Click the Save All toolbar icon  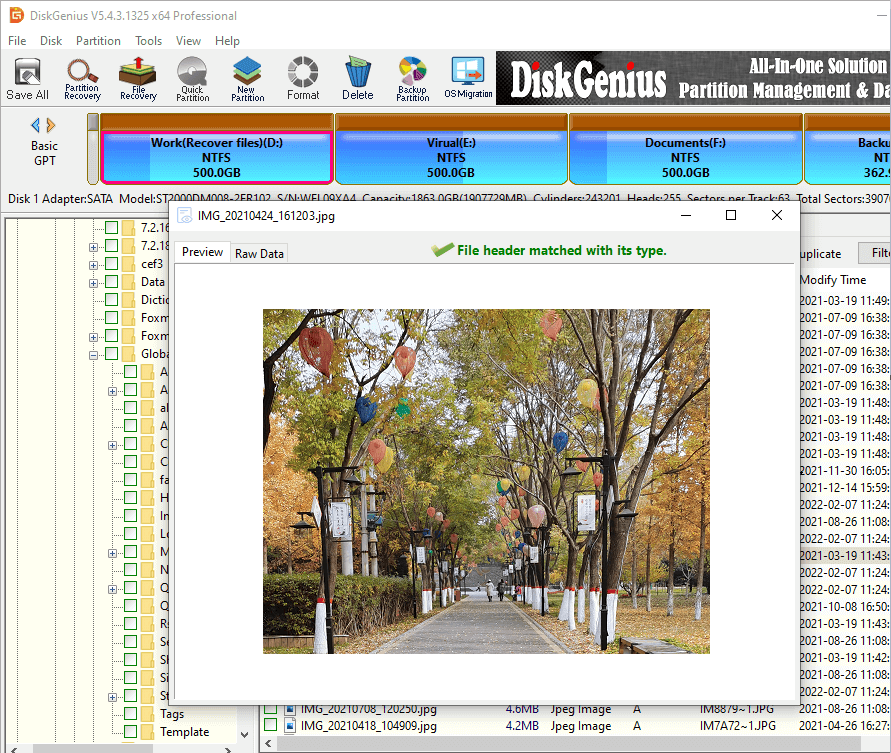tap(27, 78)
